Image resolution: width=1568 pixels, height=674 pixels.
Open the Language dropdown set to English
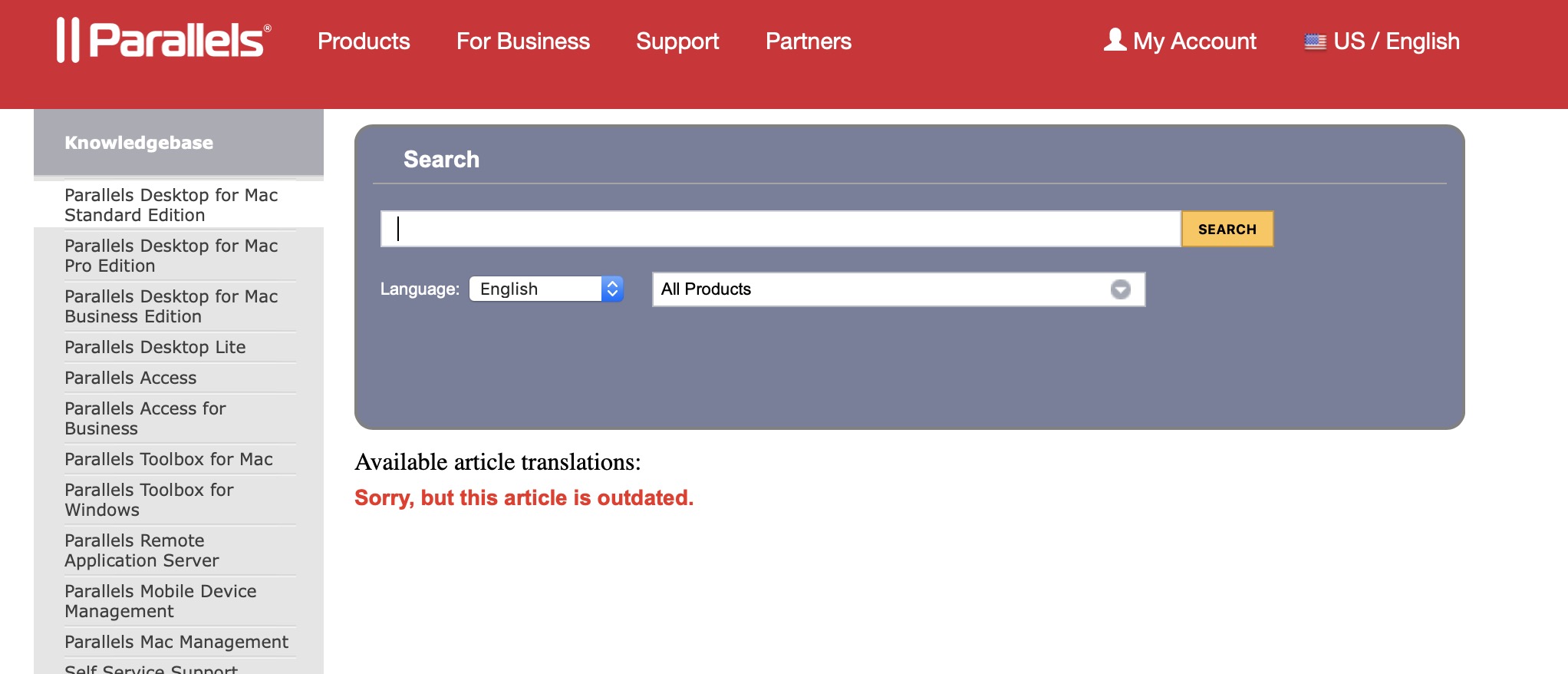coord(546,289)
